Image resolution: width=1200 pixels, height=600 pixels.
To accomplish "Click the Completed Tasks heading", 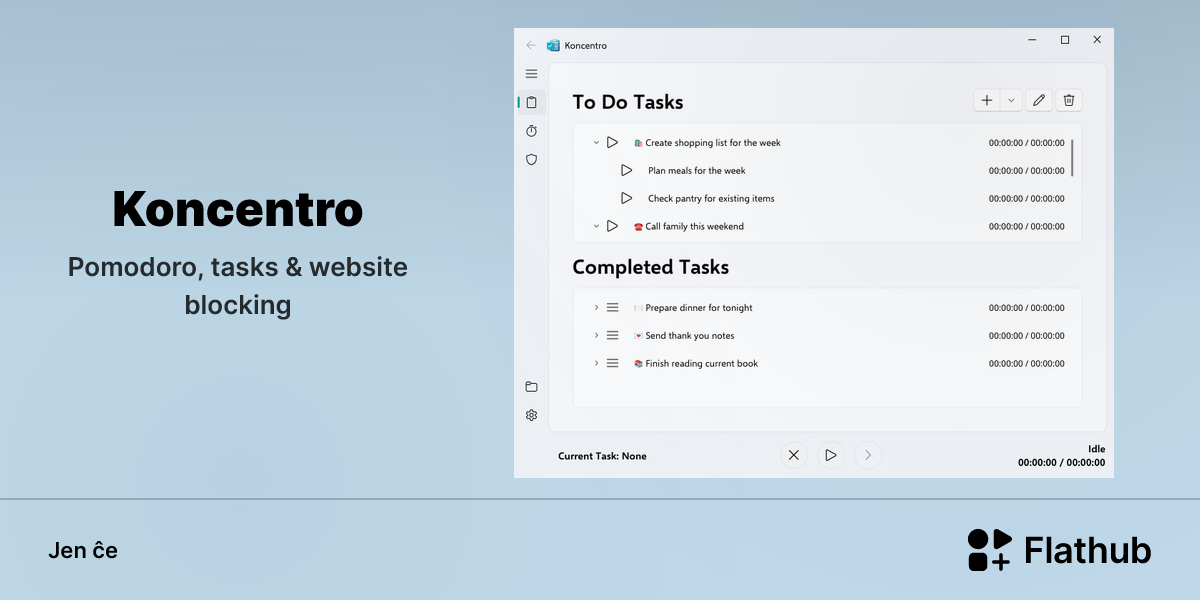I will click(x=651, y=267).
